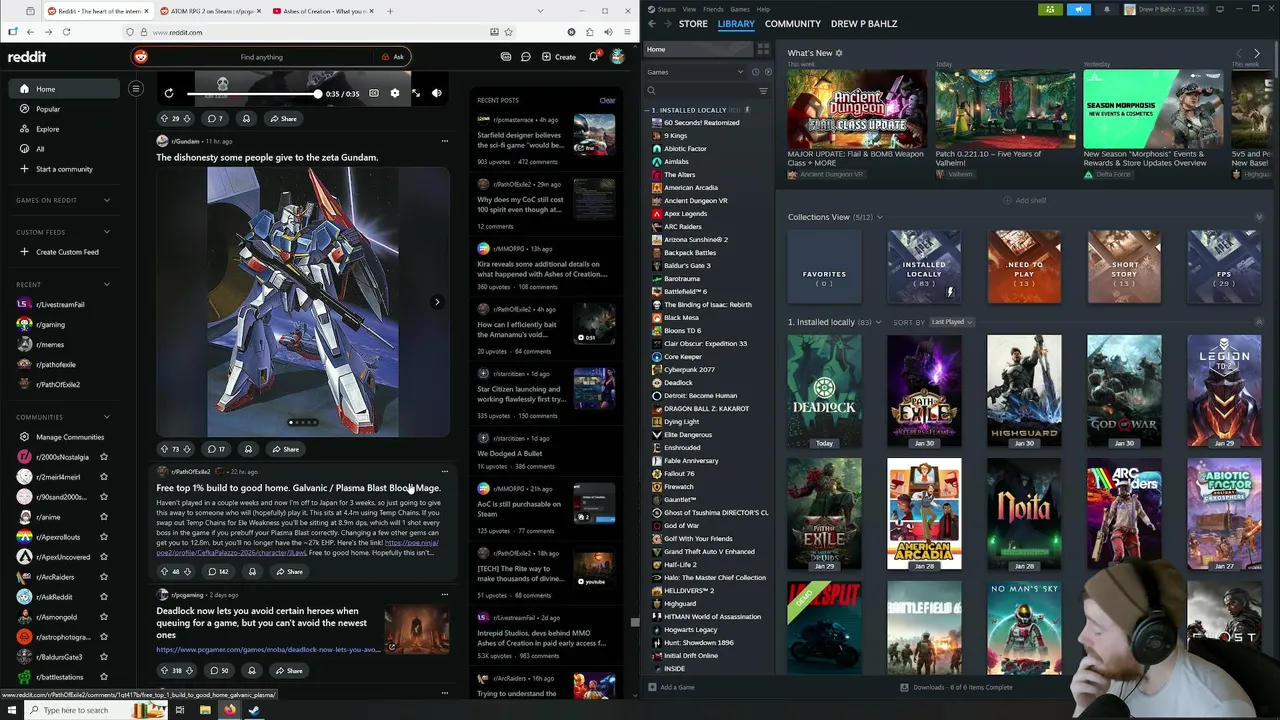Favorite r/anime with star
Image resolution: width=1280 pixels, height=720 pixels.
tap(103, 517)
